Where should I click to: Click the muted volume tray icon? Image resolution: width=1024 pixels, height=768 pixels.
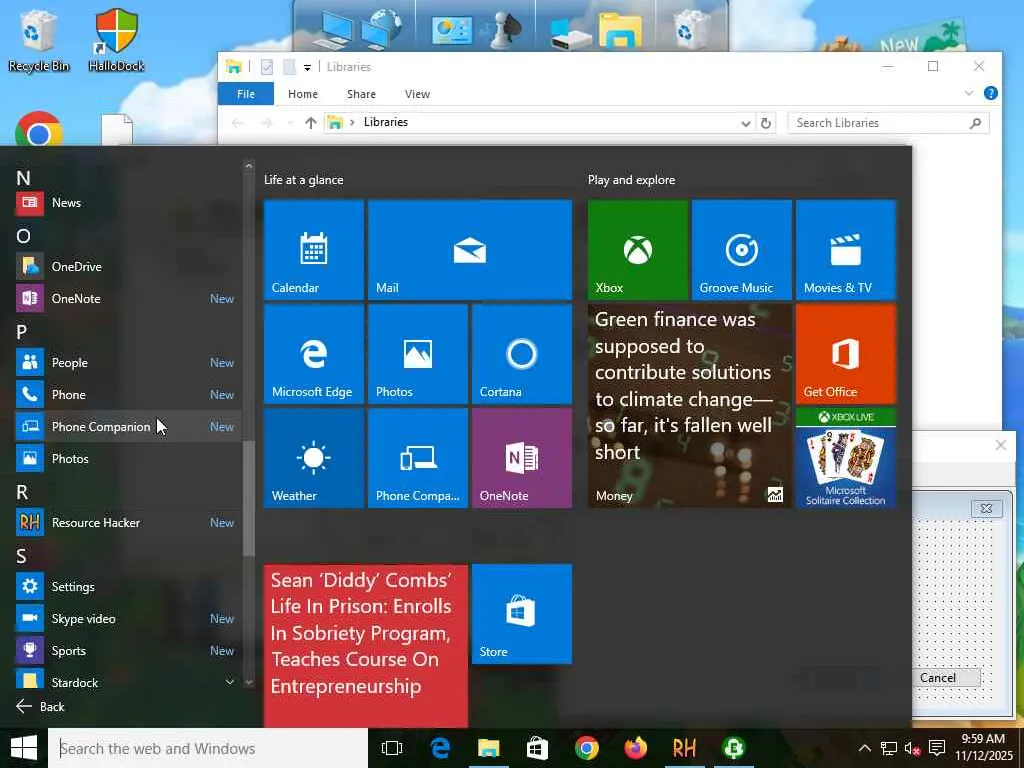point(912,748)
